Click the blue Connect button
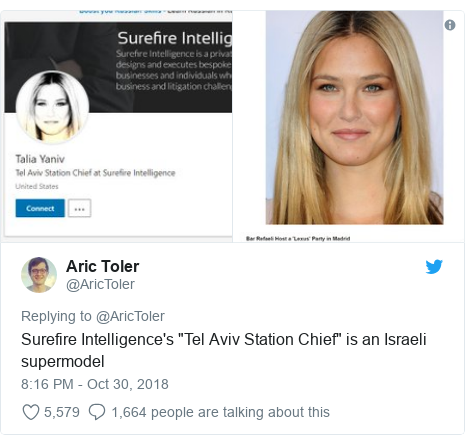 [x=40, y=208]
